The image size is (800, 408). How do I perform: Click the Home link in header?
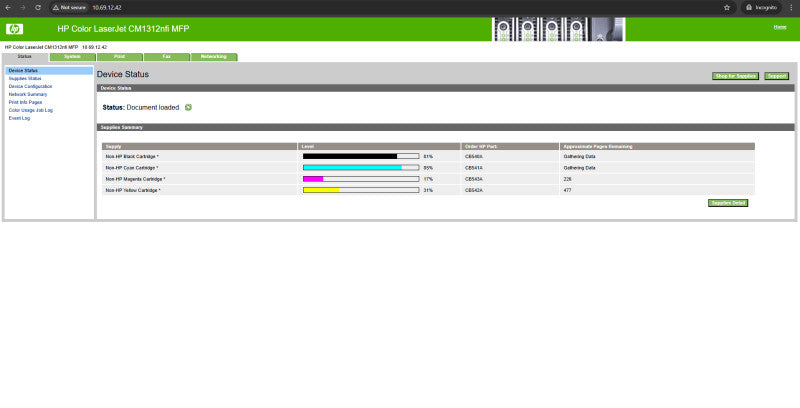tap(780, 27)
